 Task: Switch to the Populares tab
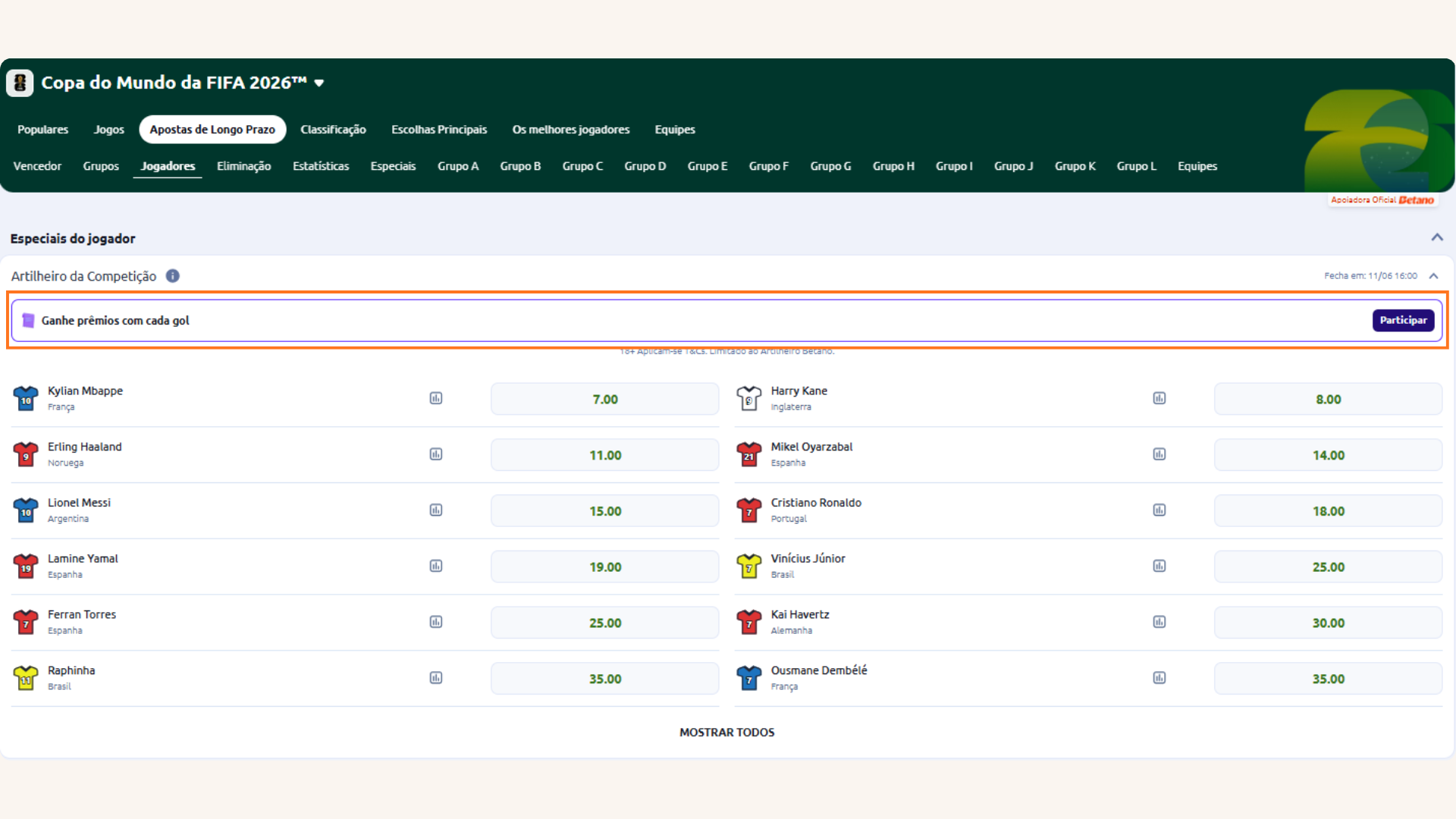[x=42, y=130]
